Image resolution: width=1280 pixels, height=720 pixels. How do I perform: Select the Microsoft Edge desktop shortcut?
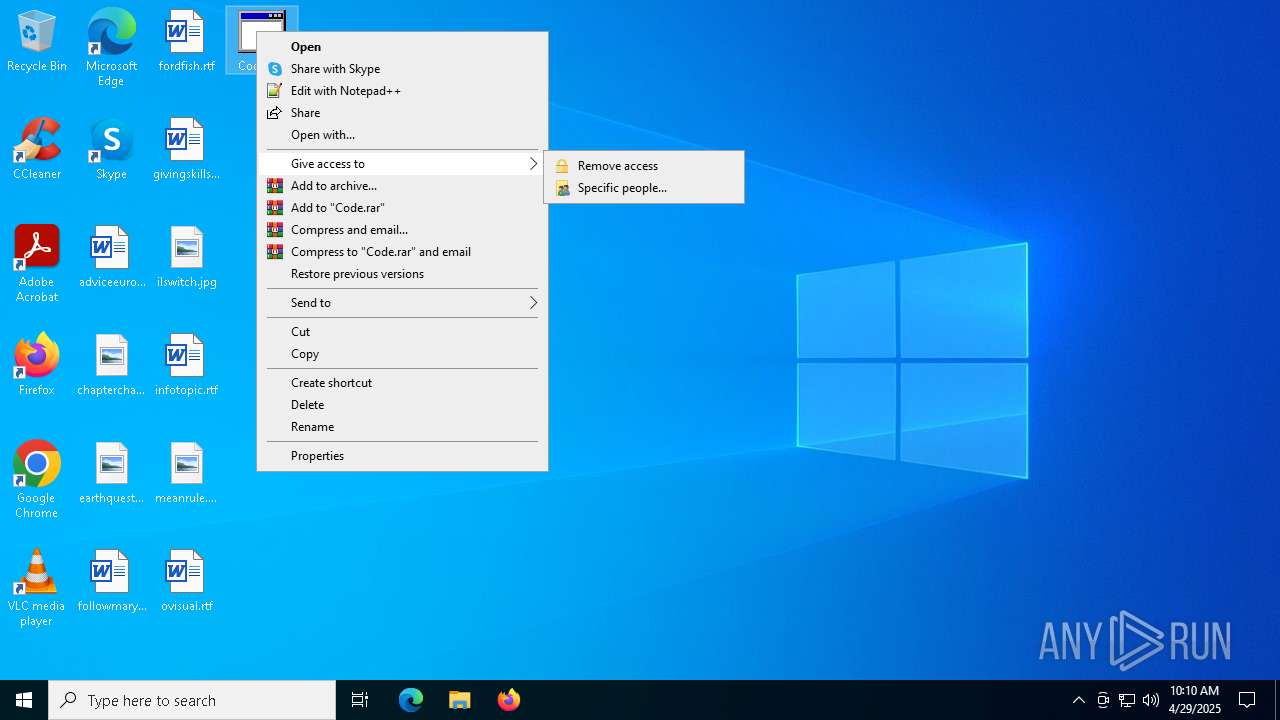pyautogui.click(x=111, y=48)
